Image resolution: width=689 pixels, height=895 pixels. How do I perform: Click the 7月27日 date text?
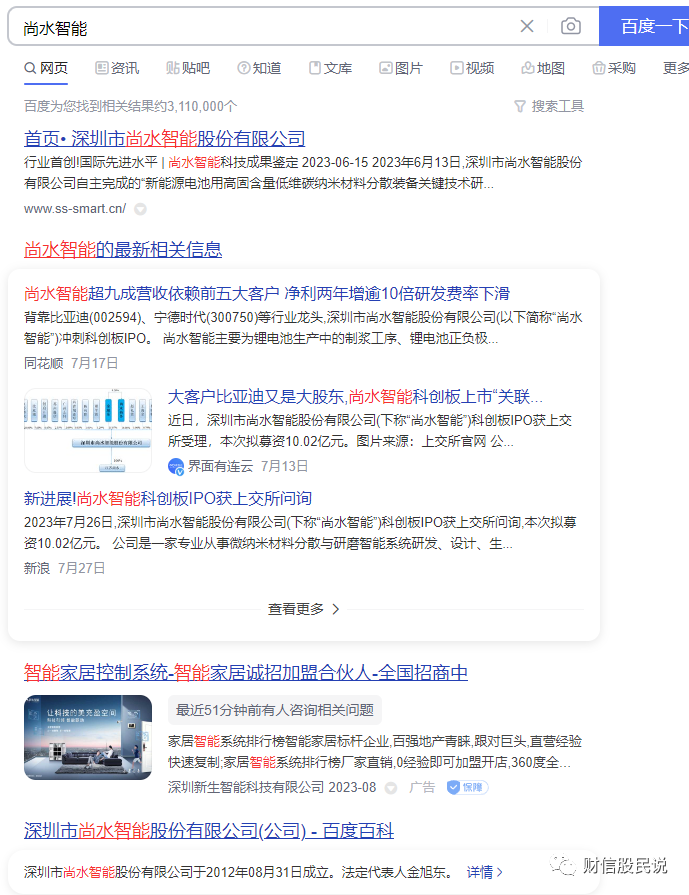pos(82,569)
